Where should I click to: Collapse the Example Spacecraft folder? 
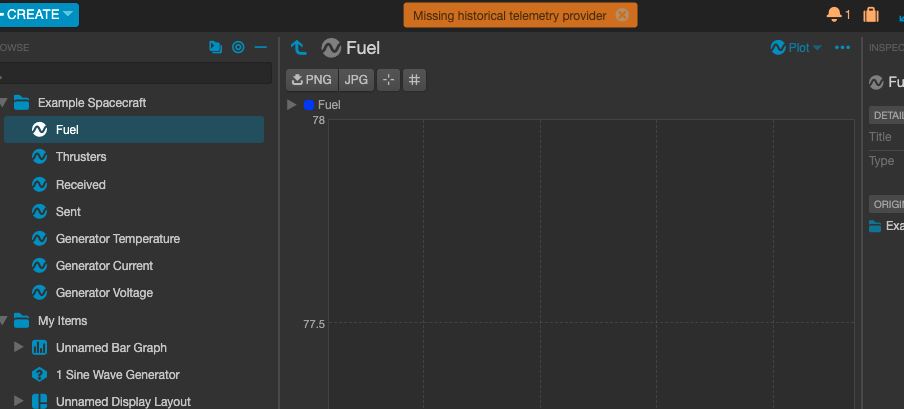pyautogui.click(x=3, y=103)
